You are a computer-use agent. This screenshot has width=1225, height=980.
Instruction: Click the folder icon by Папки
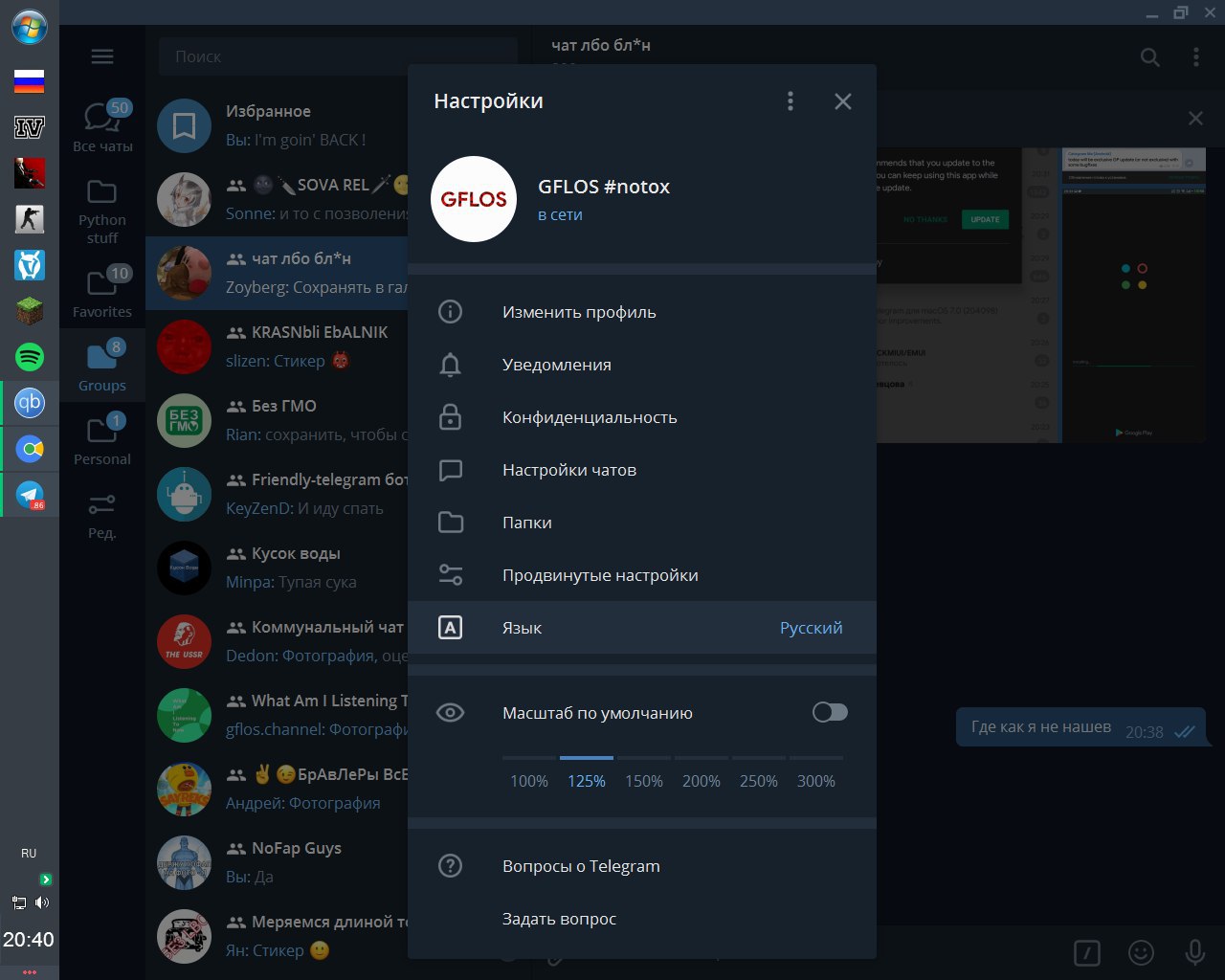click(x=450, y=523)
